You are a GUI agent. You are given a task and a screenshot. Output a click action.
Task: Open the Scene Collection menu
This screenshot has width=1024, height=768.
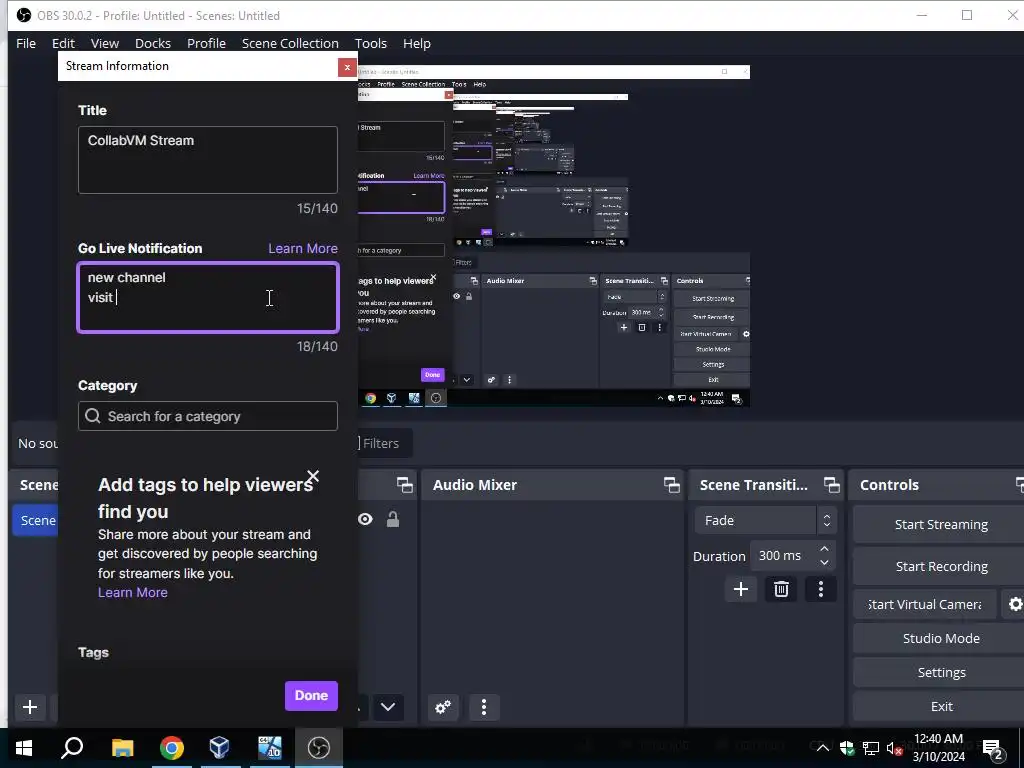coord(290,43)
